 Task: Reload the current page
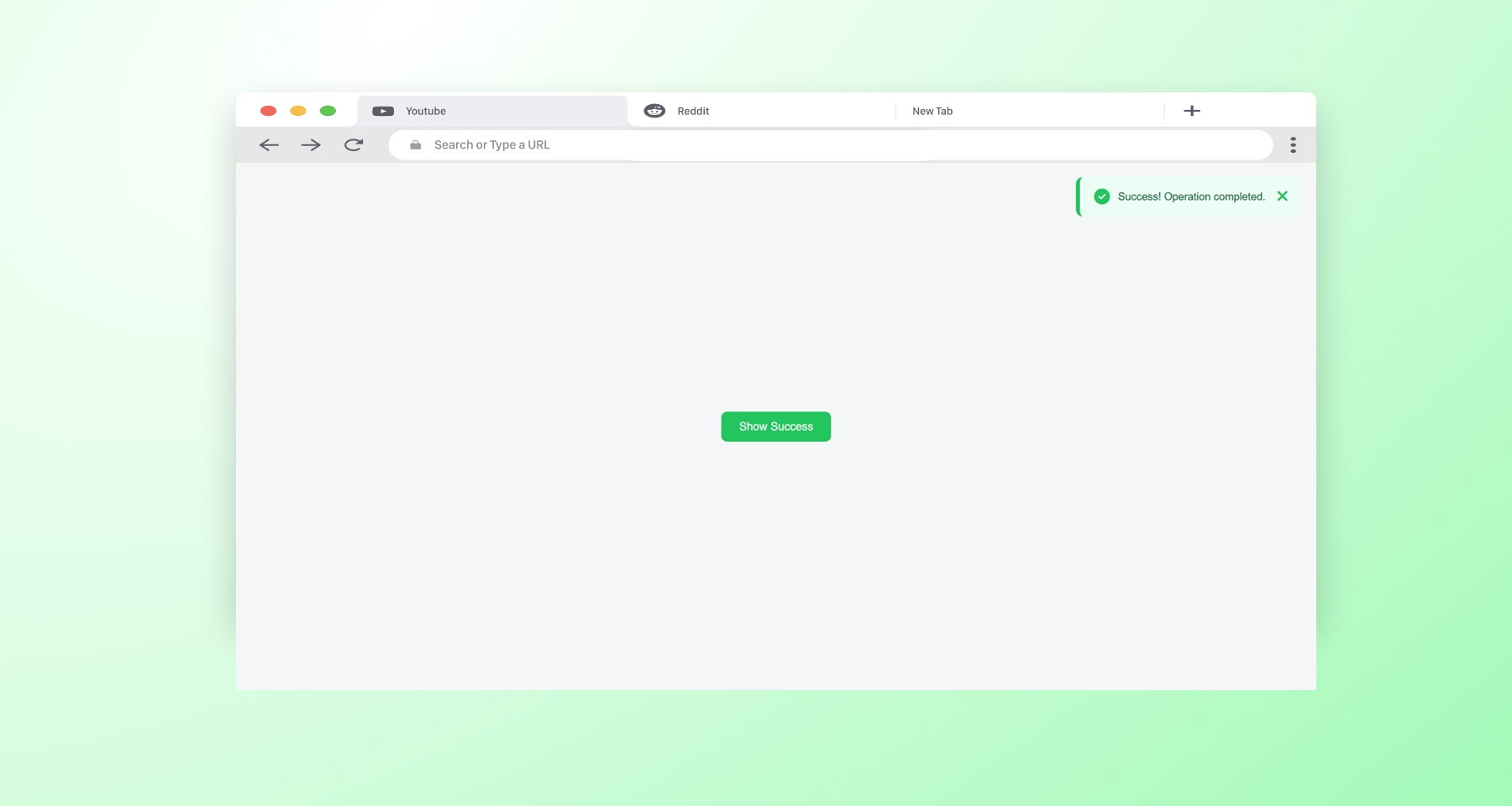pyautogui.click(x=353, y=144)
